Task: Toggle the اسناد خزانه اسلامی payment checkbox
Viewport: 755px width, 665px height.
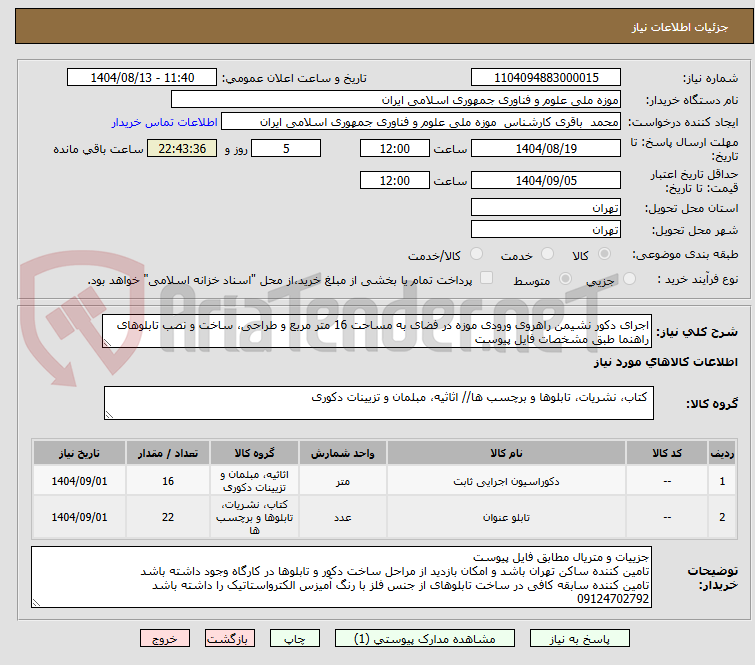Action: pyautogui.click(x=486, y=278)
